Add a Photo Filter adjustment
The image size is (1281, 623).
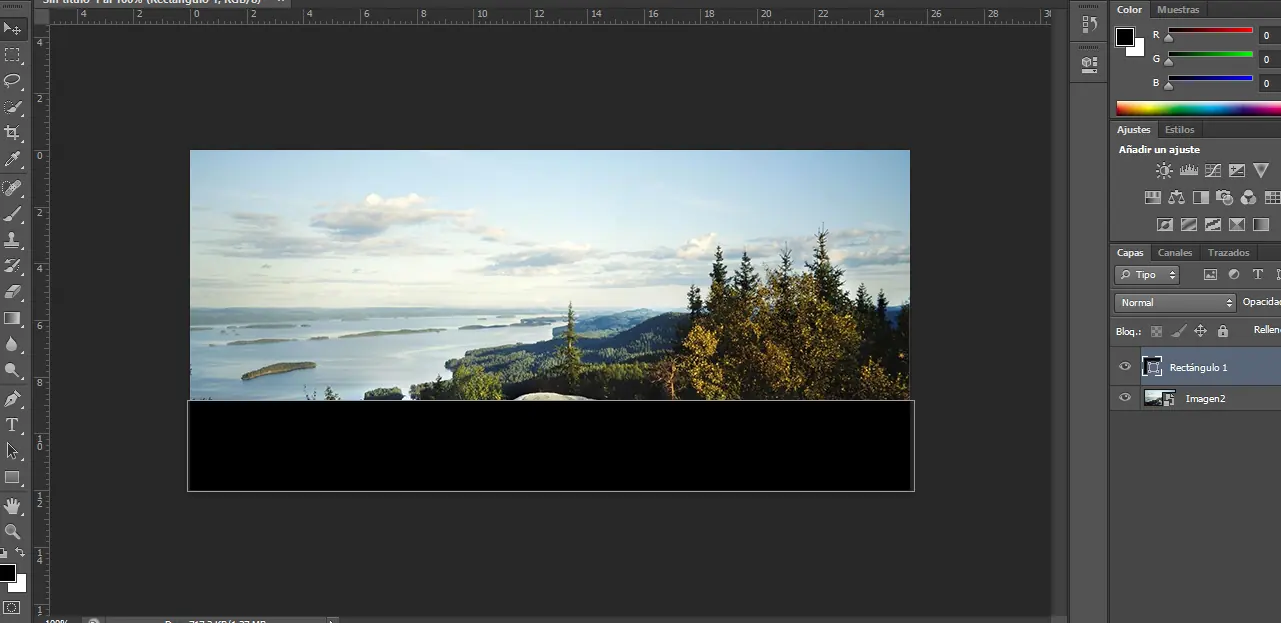[1224, 198]
